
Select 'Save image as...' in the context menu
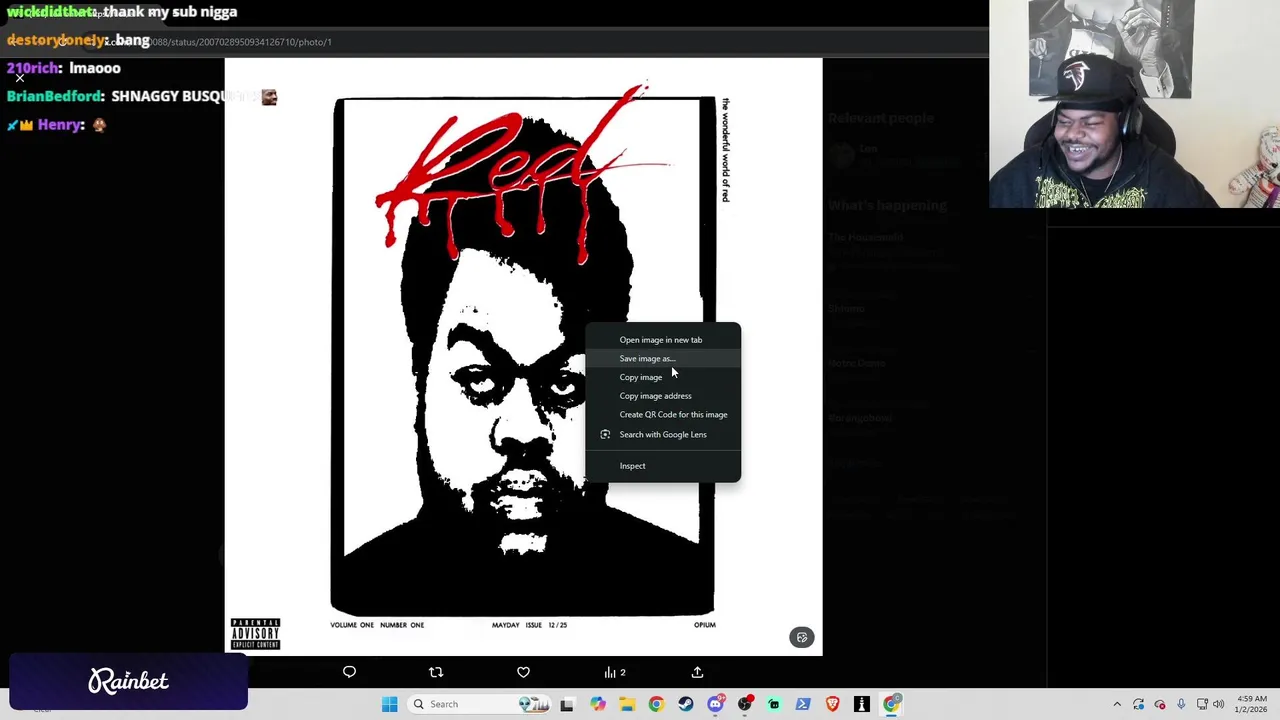point(662,358)
